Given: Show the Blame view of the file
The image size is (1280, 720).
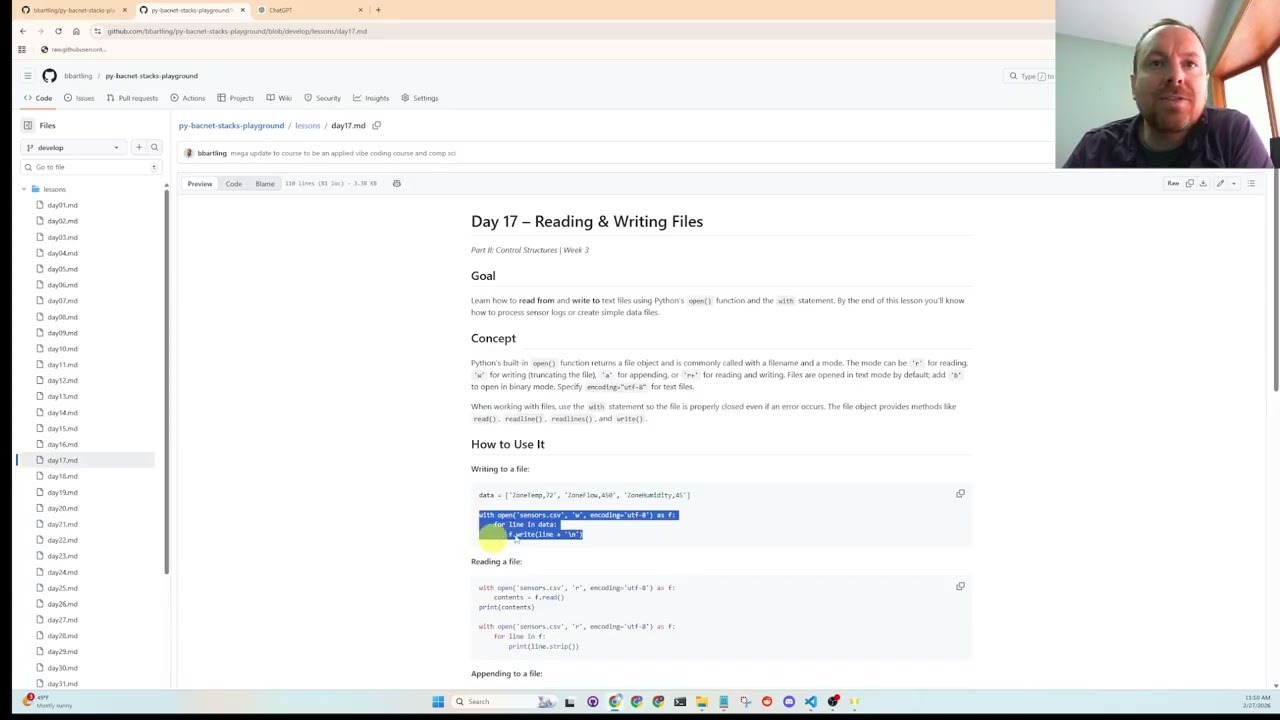Looking at the screenshot, I should click(265, 183).
